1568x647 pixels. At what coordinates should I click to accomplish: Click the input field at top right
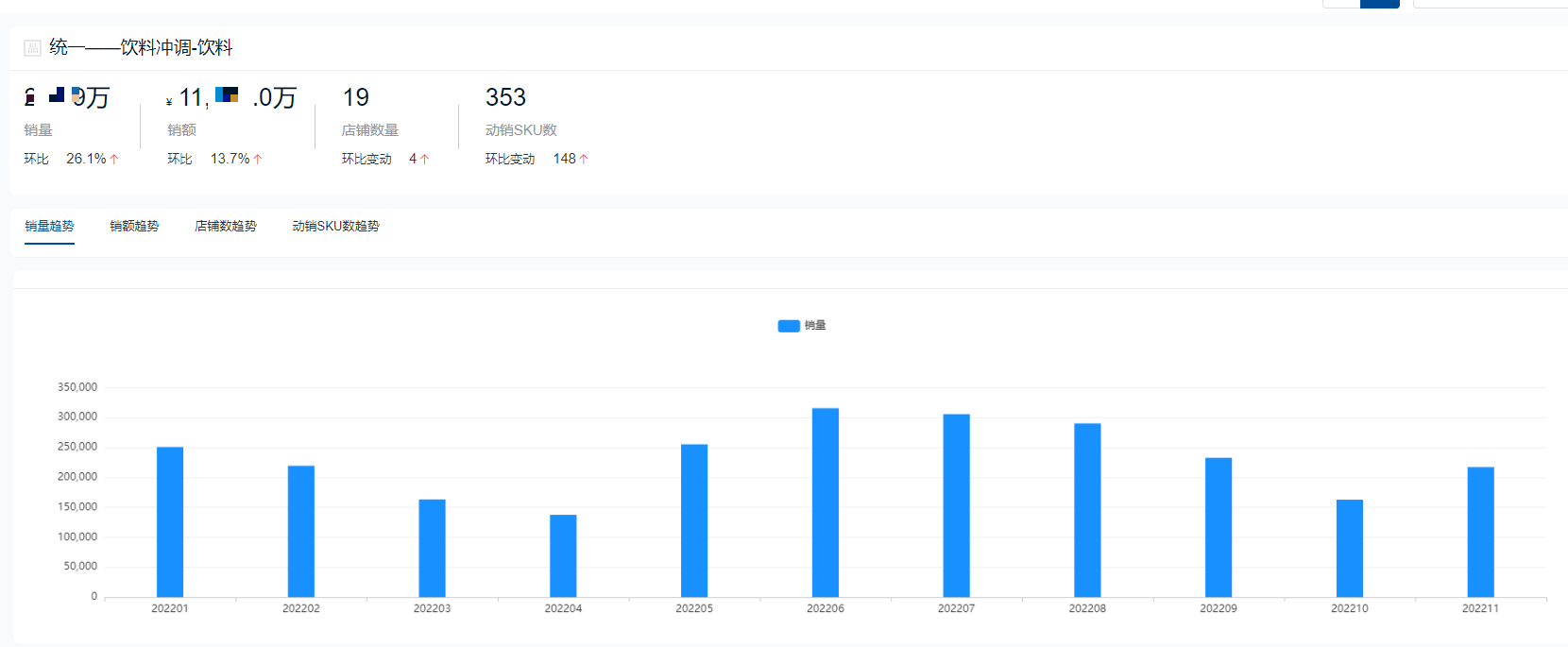click(1491, 4)
